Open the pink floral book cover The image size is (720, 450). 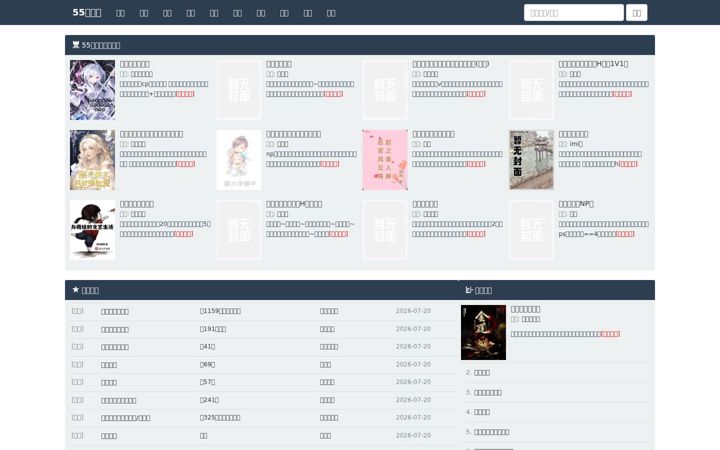pos(385,160)
